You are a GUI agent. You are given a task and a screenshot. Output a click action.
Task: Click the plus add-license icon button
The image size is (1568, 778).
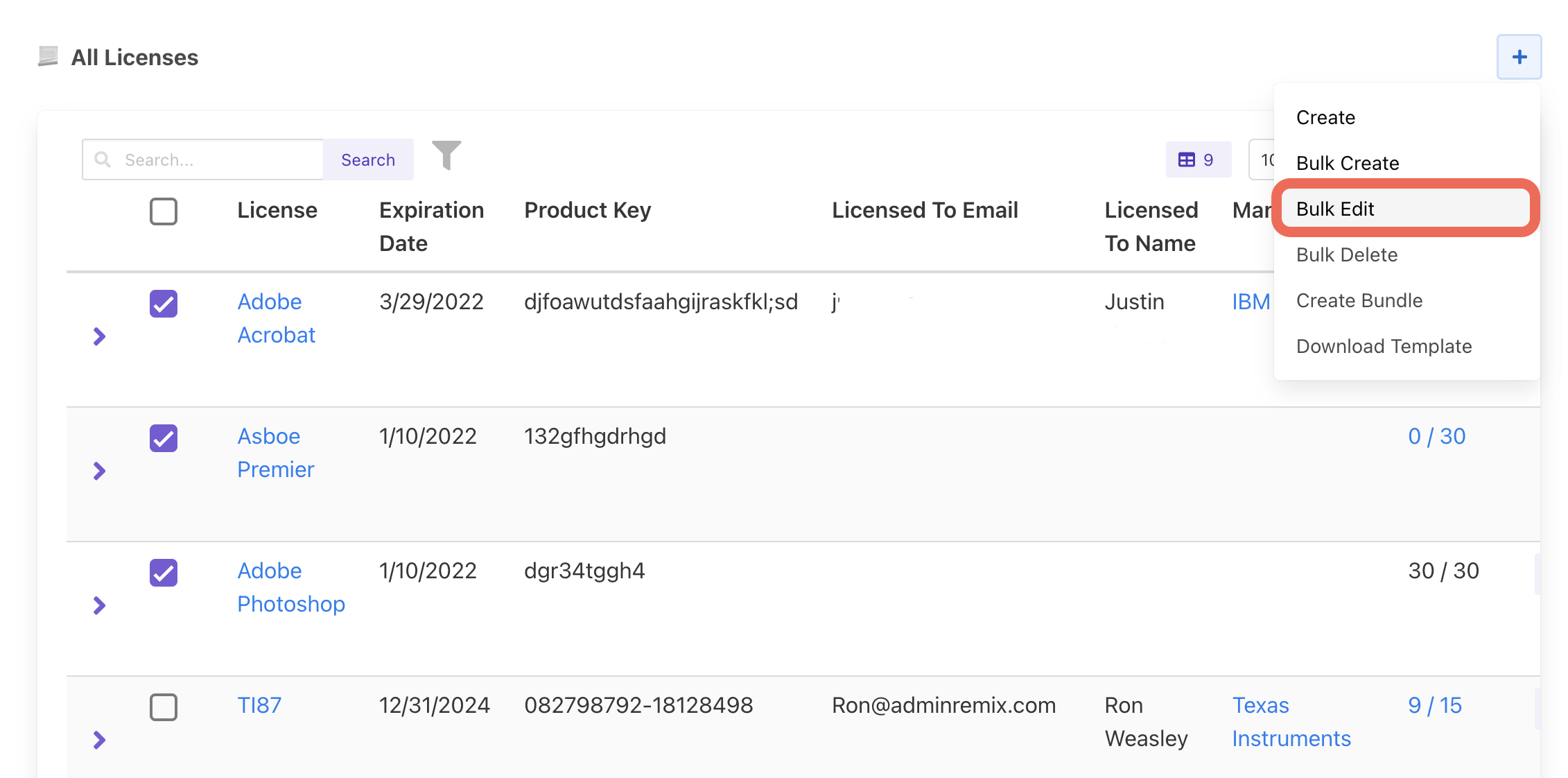pyautogui.click(x=1519, y=57)
